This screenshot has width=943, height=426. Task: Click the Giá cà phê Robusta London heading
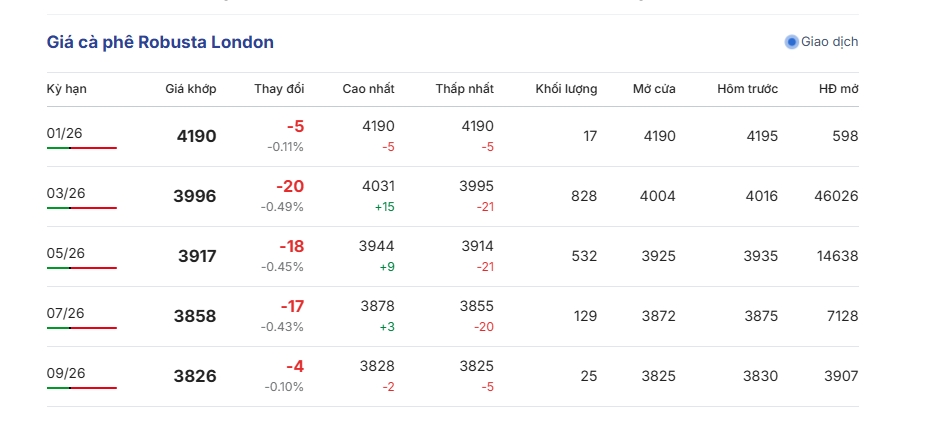click(x=160, y=42)
